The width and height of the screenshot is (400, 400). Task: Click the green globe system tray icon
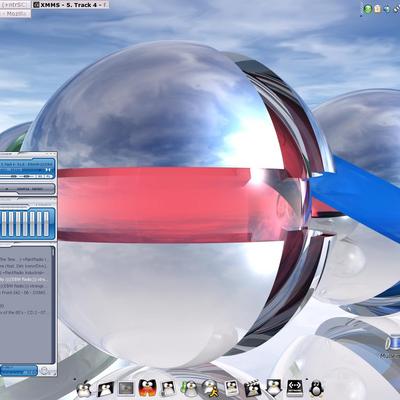point(368,9)
